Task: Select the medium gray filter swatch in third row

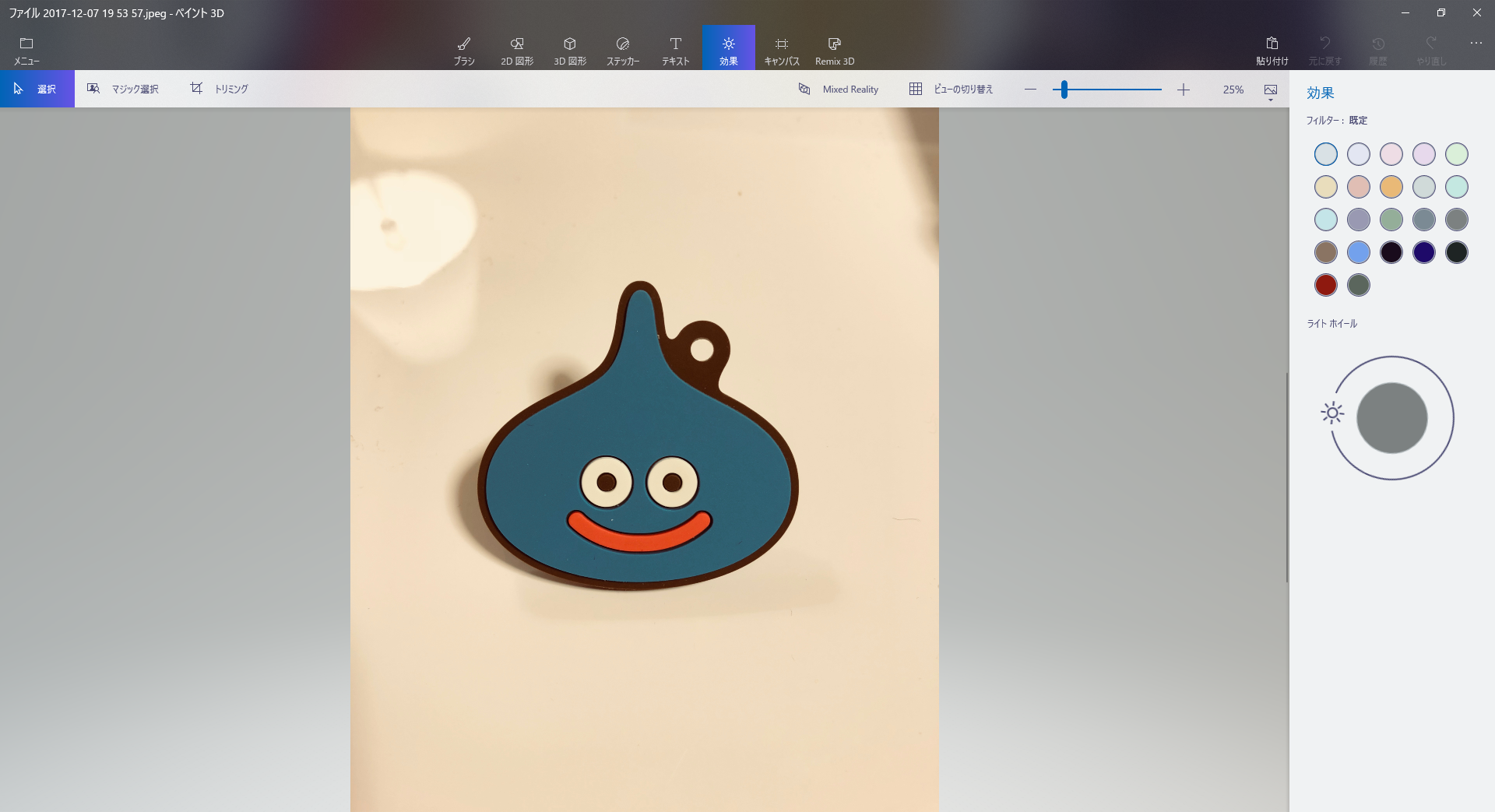Action: click(x=1457, y=220)
